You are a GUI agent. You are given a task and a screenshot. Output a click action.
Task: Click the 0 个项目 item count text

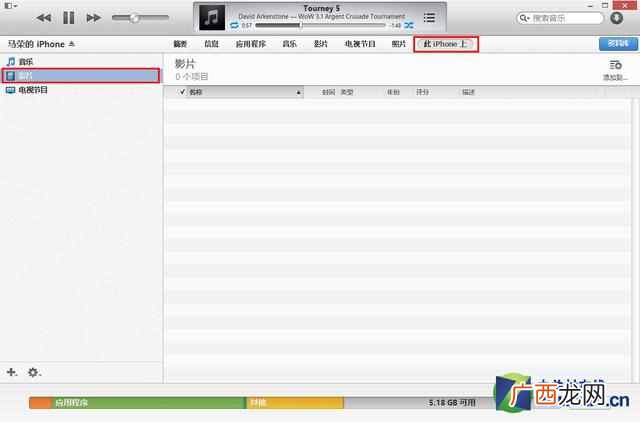point(192,76)
